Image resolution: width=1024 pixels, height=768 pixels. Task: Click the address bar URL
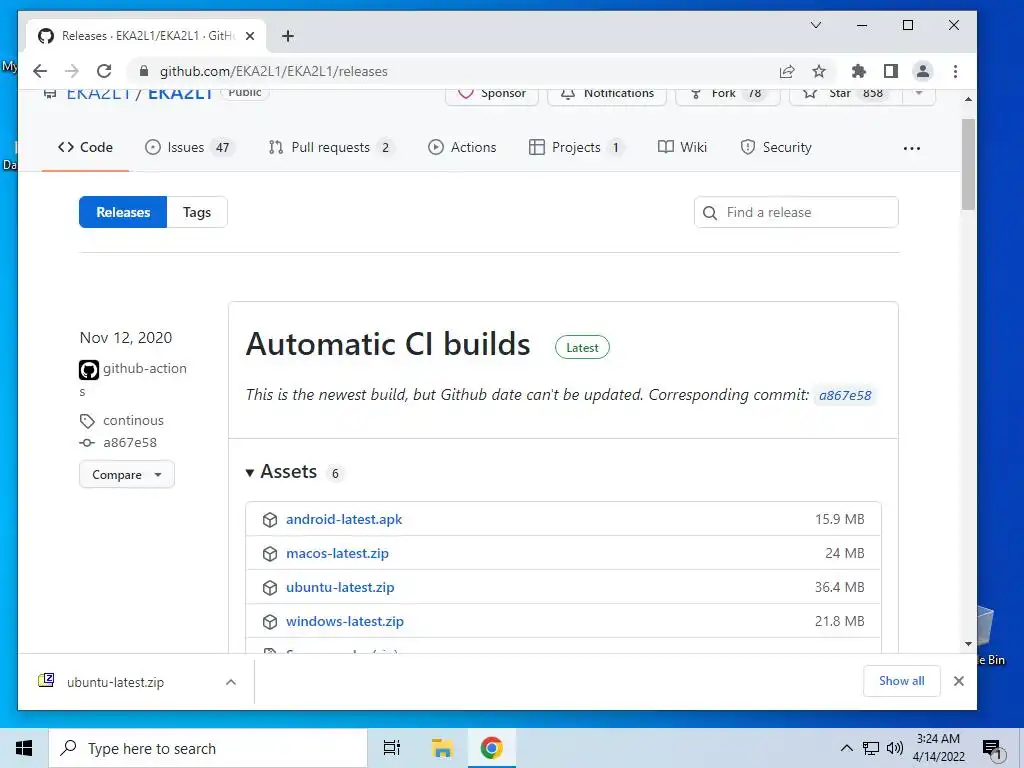point(274,71)
